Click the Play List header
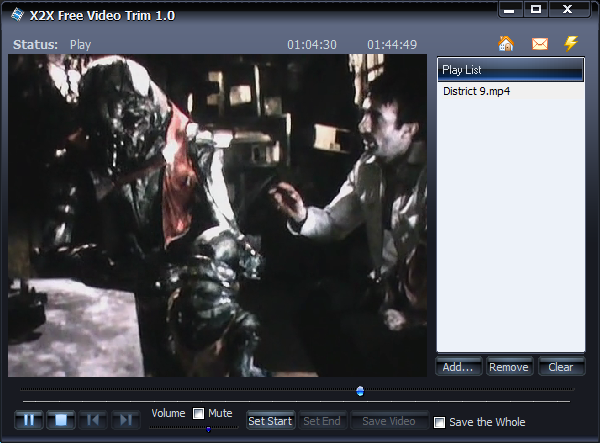Viewport: 600px width, 443px height. coord(510,70)
